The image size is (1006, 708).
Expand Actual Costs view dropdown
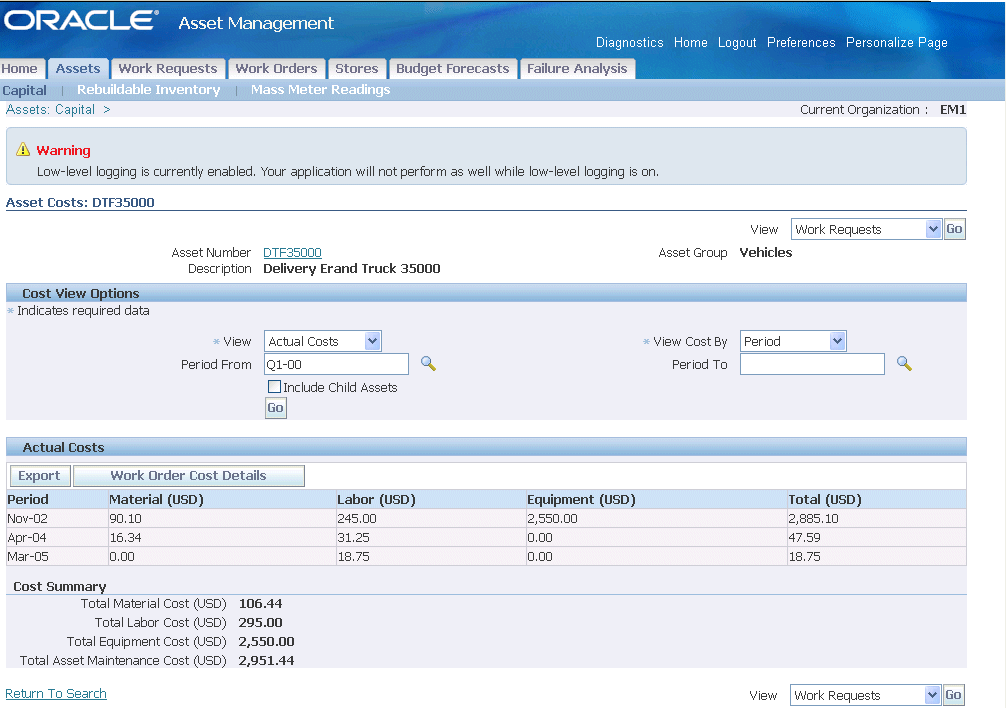click(x=323, y=341)
